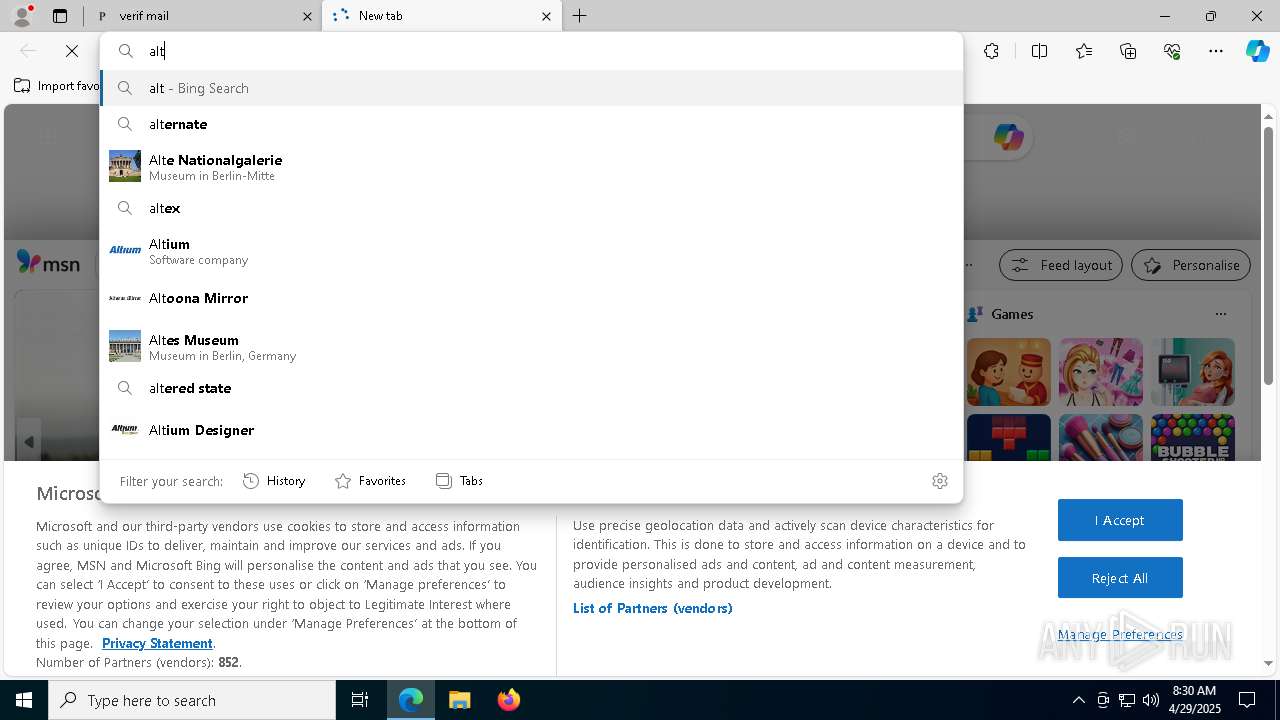Click the Reject All cookies button
This screenshot has width=1280, height=720.
coord(1120,578)
